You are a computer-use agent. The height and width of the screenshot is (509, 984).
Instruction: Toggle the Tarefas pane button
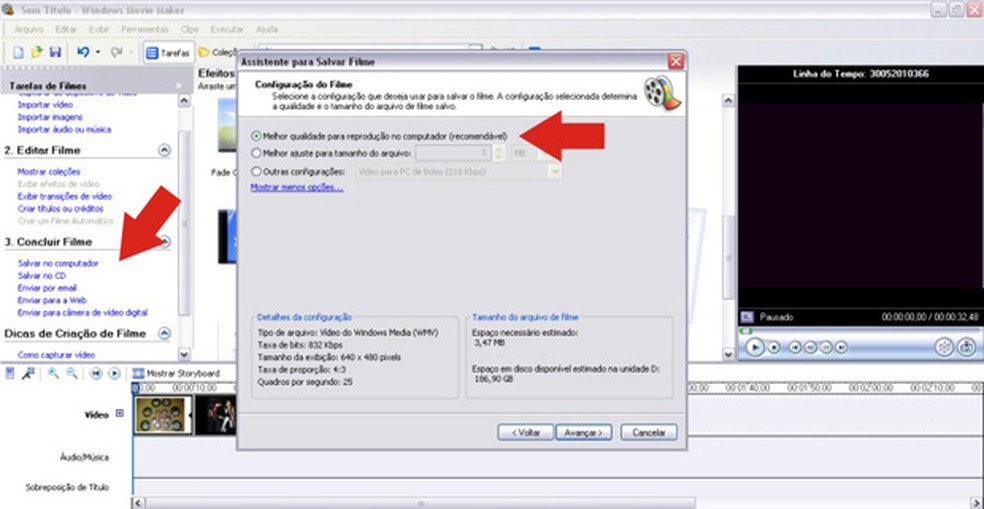[168, 53]
